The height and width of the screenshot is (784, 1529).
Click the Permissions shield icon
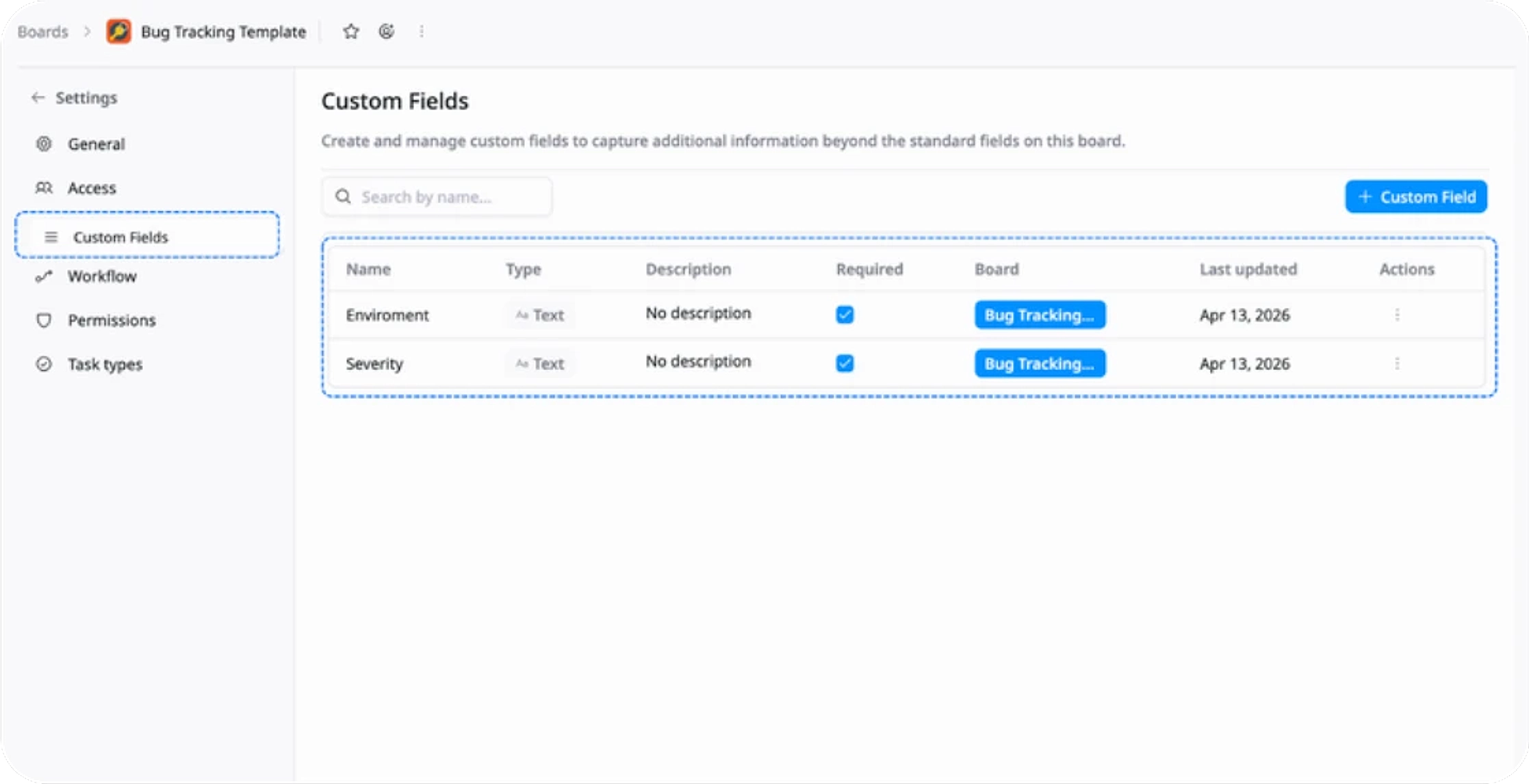[44, 320]
